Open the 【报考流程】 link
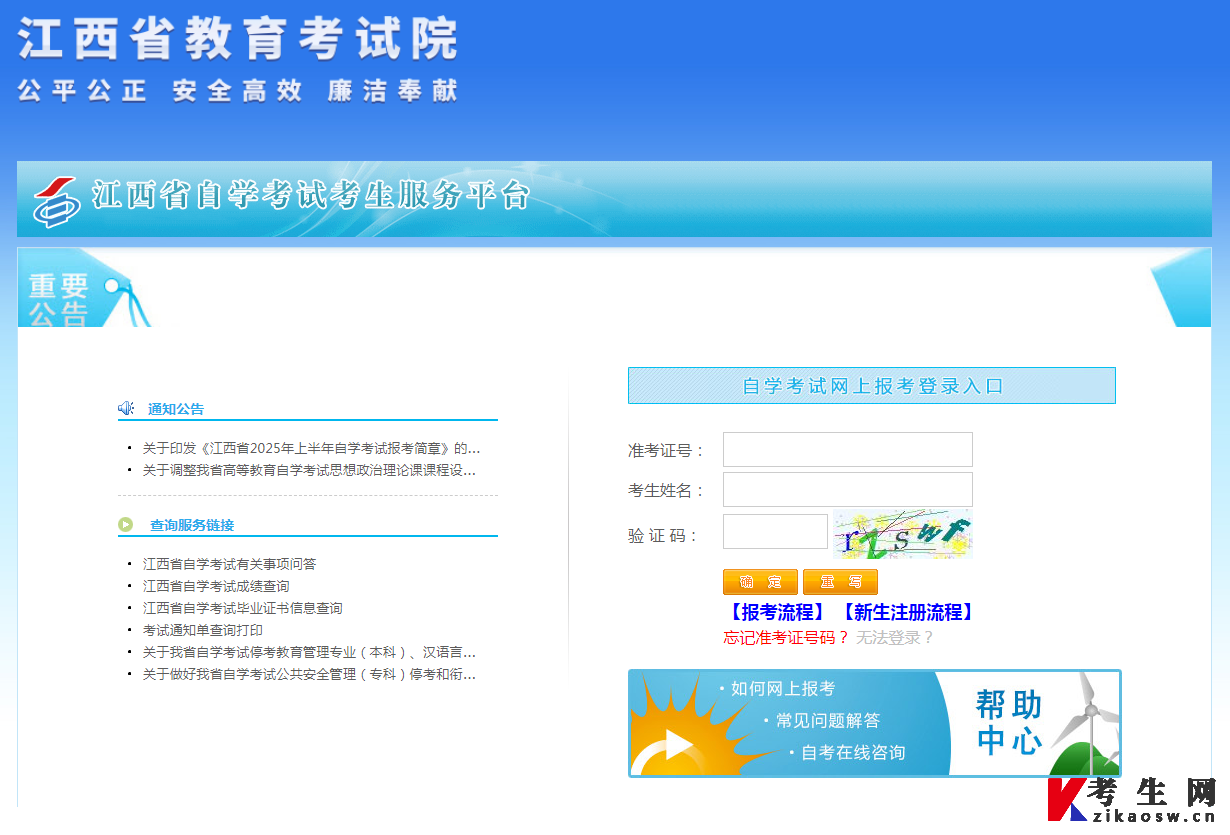Screen dimensions: 1230x835 click(777, 612)
